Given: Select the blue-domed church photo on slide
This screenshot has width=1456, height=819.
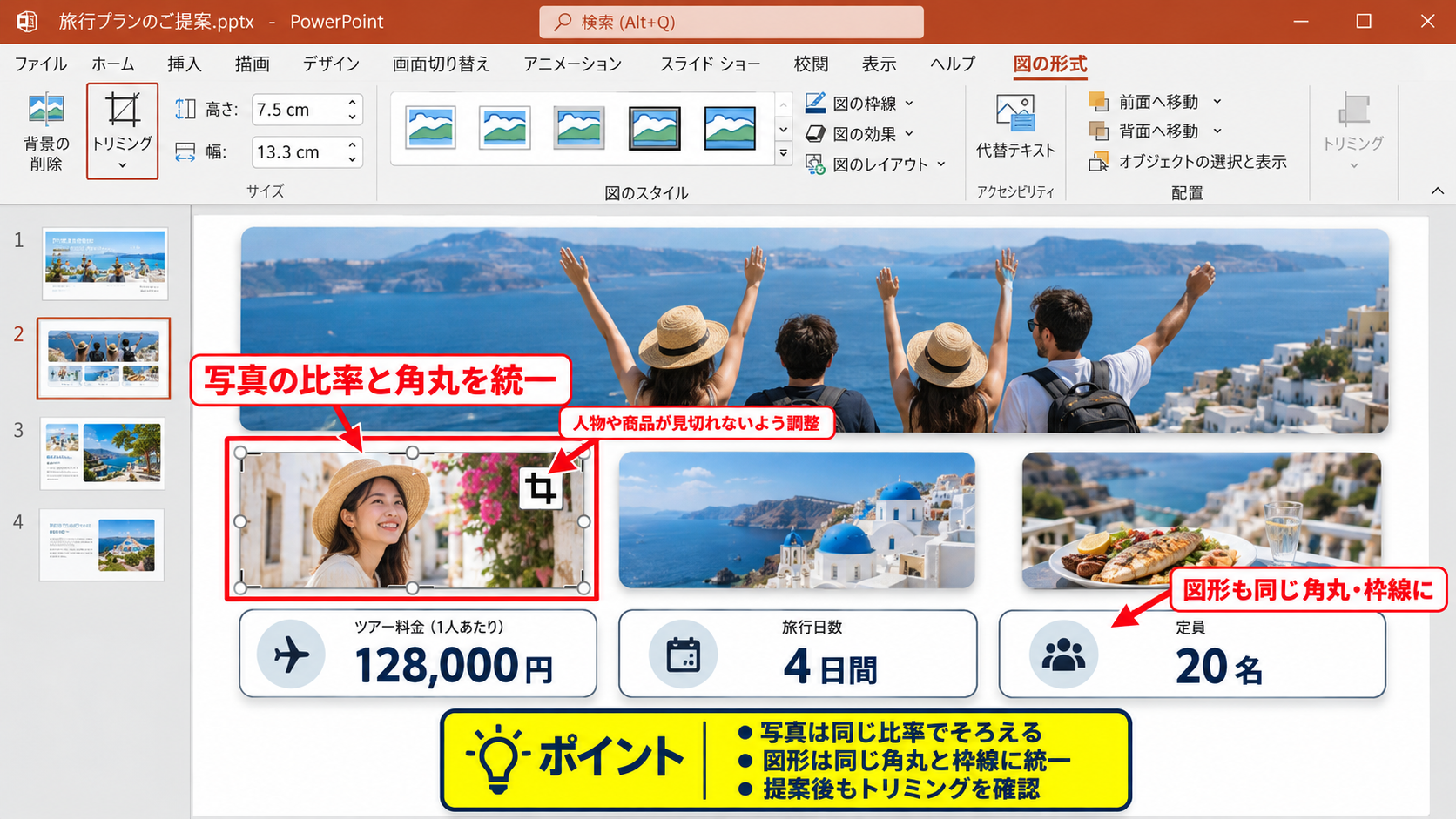Looking at the screenshot, I should 797,520.
